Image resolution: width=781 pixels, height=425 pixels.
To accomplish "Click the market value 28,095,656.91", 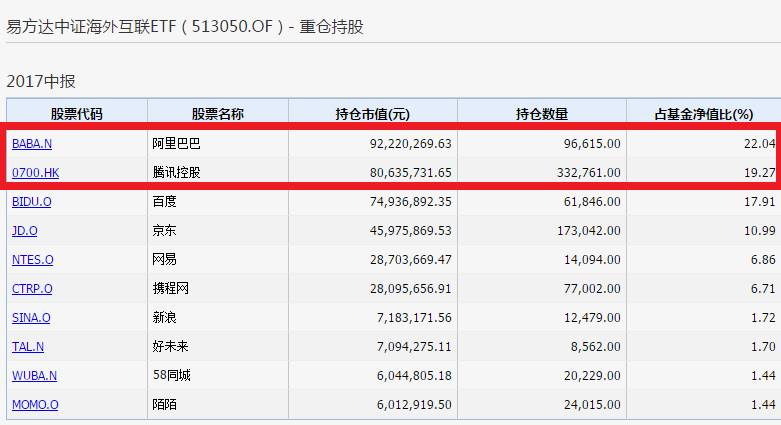I will click(x=410, y=288).
